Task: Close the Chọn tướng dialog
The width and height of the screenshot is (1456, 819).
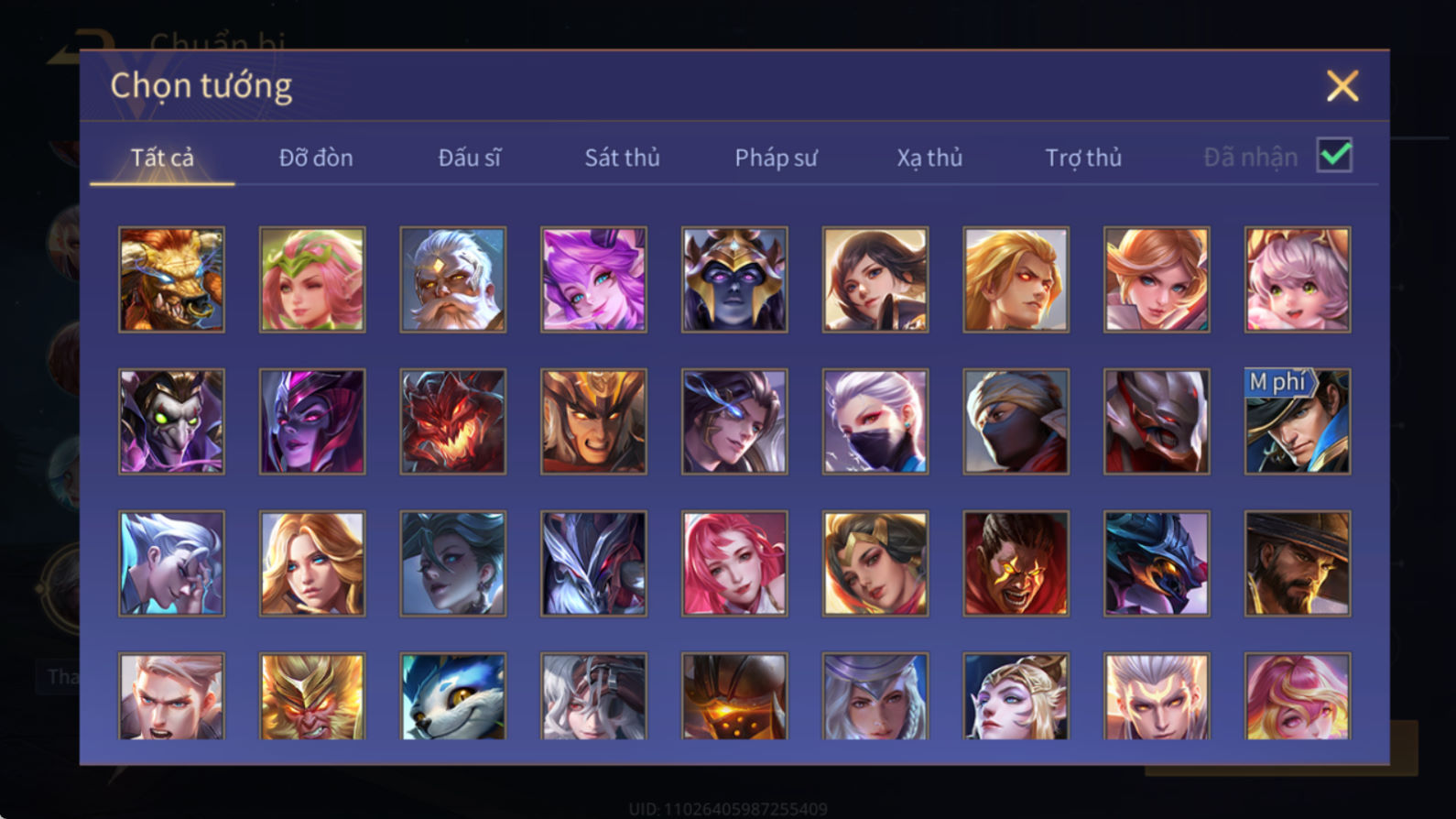Action: (x=1342, y=86)
